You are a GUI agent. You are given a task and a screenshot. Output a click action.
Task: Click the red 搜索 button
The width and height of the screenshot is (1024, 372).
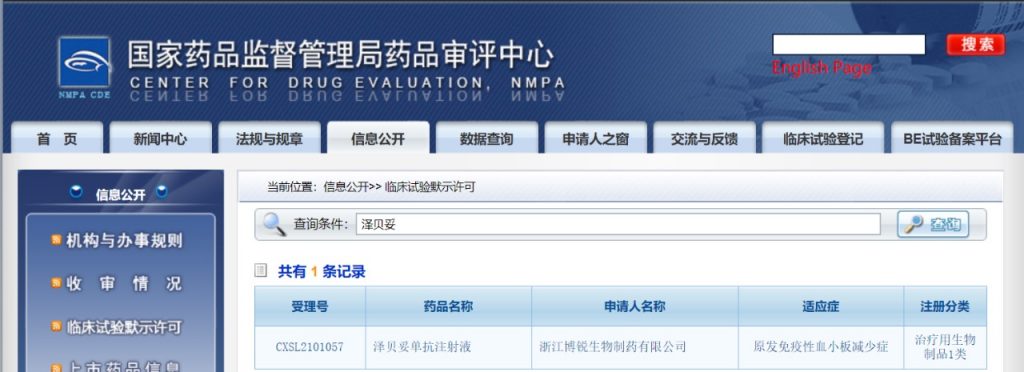click(976, 45)
